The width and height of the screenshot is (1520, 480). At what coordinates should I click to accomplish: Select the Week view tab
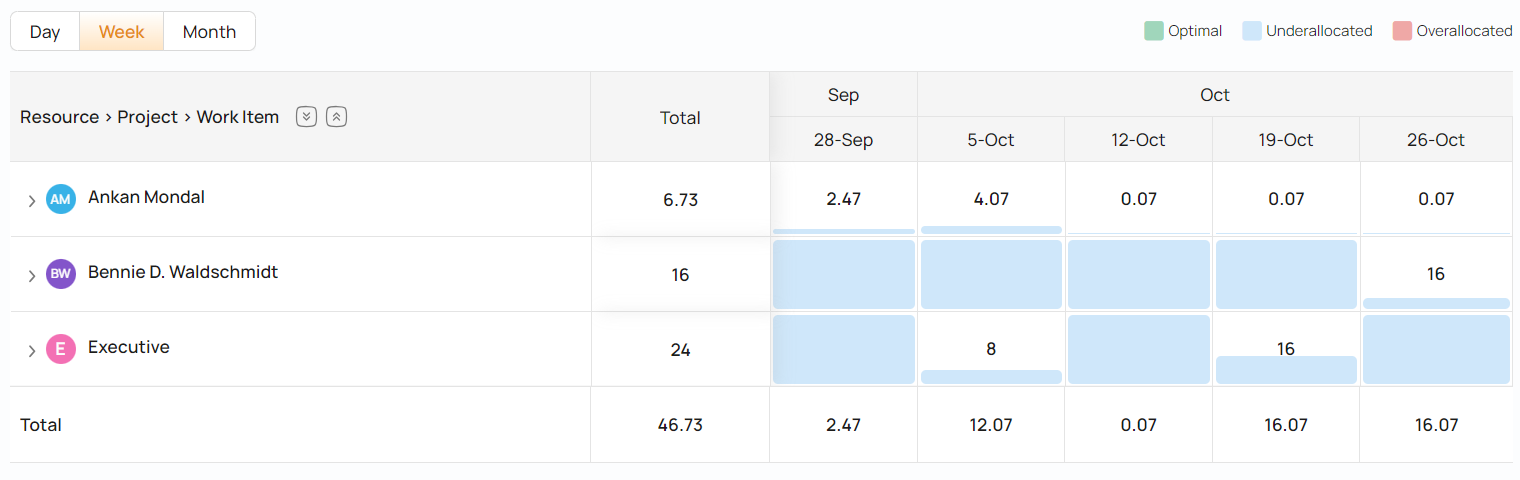click(122, 31)
